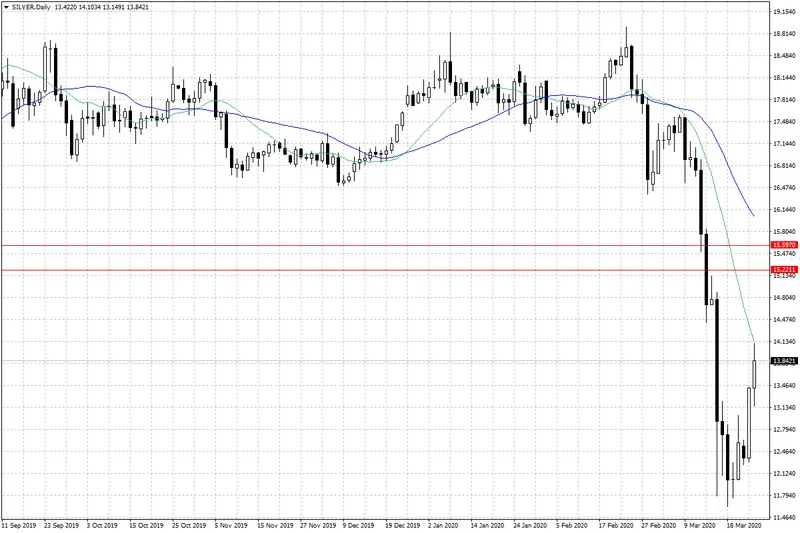Click the 19.1540 price scale label
The image size is (800, 533).
783,12
